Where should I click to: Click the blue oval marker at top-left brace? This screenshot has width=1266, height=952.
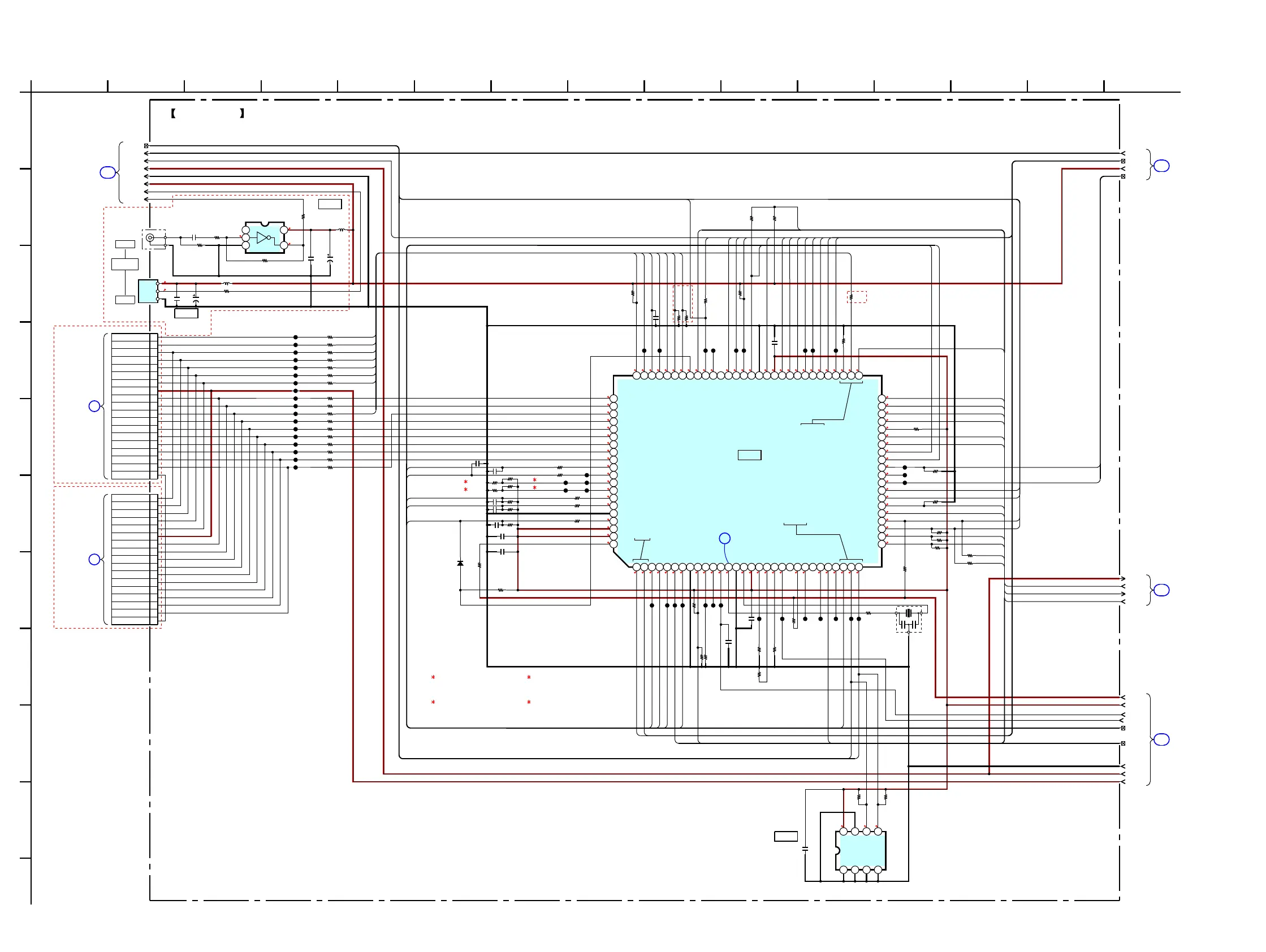[107, 173]
